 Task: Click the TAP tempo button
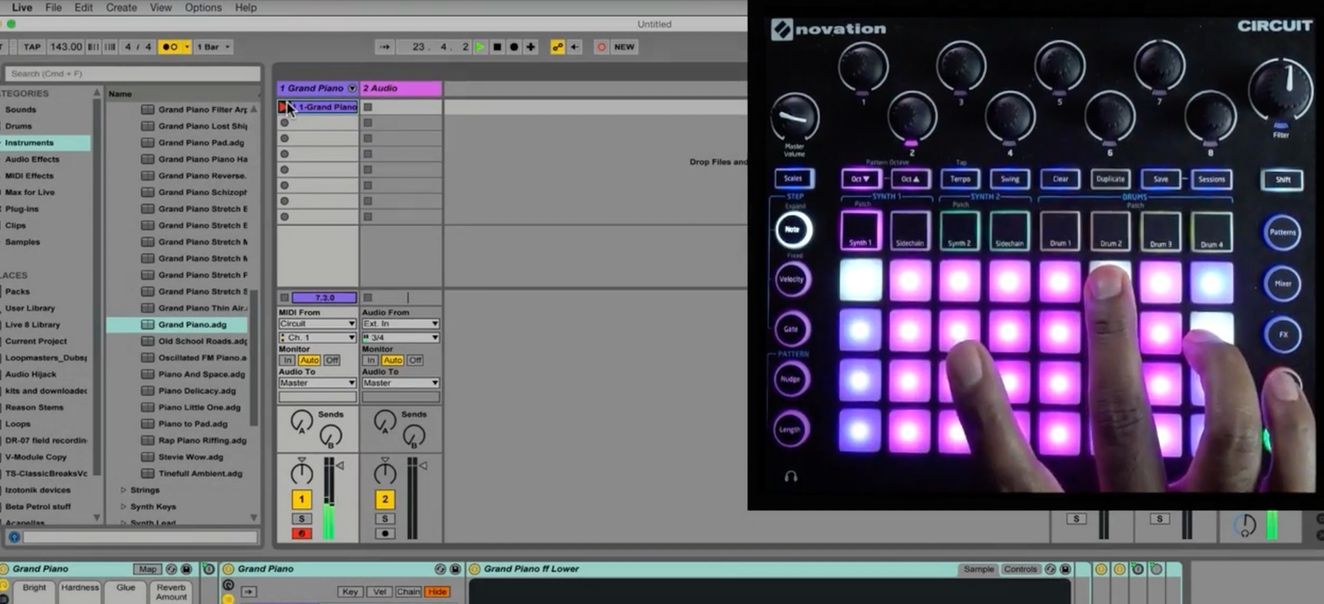point(32,47)
